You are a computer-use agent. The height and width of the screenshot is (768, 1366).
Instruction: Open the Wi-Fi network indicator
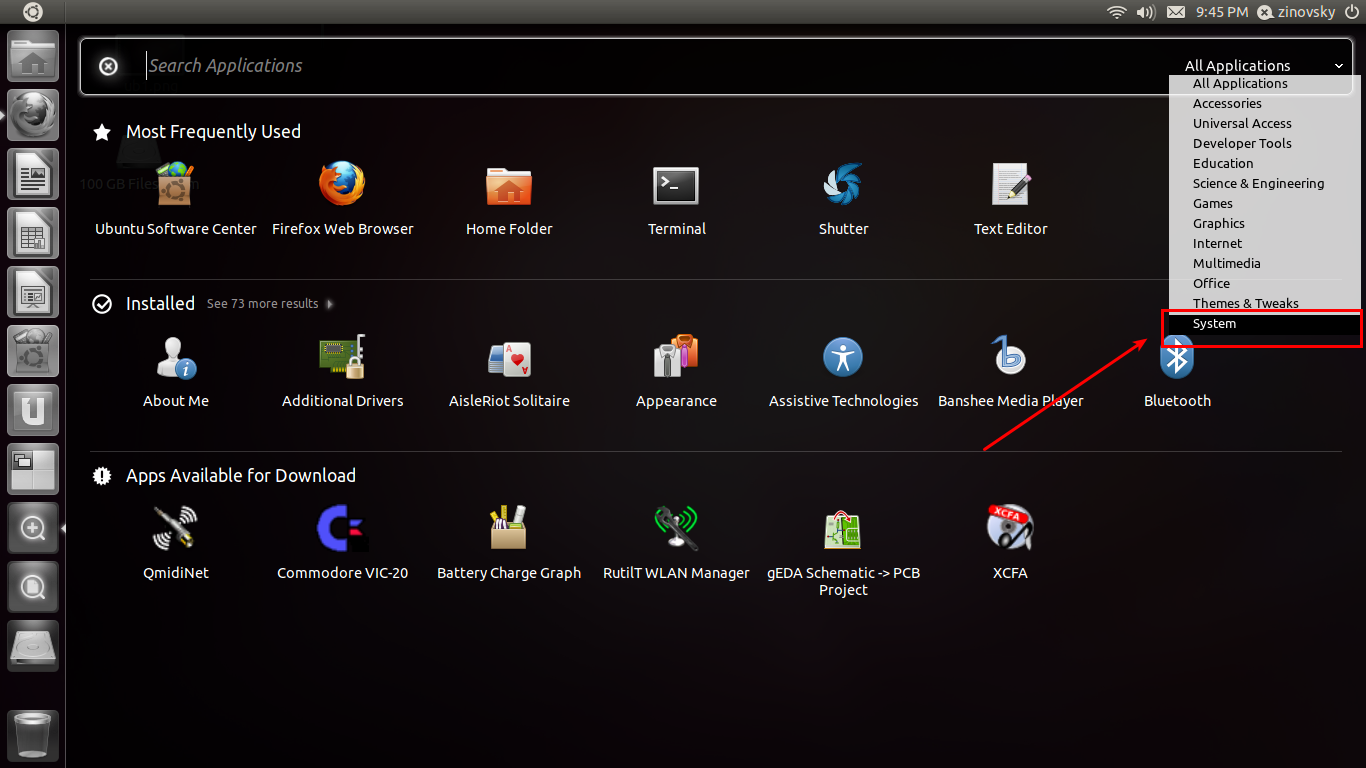pyautogui.click(x=1117, y=12)
